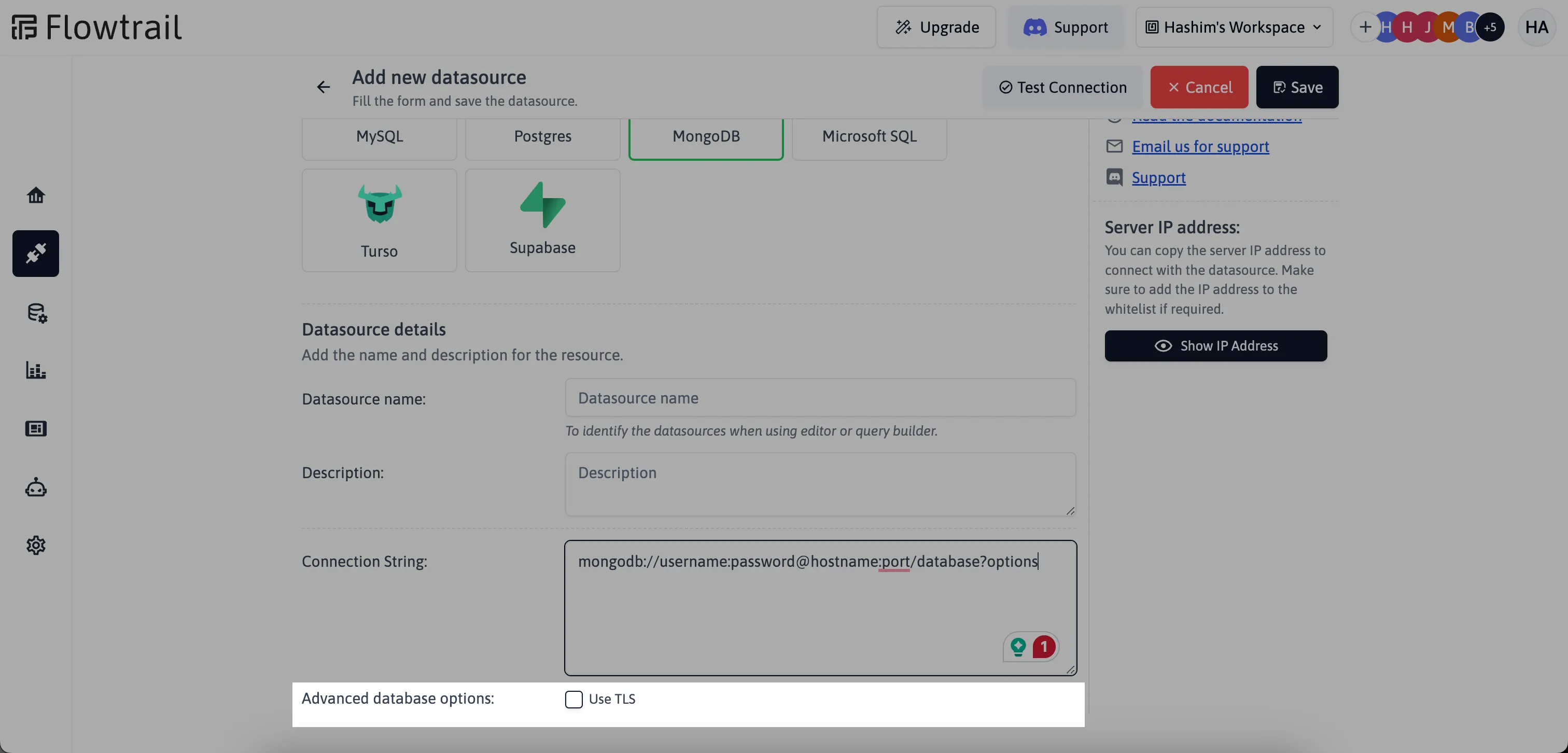
Task: Open the Email us for support link
Action: (1200, 147)
